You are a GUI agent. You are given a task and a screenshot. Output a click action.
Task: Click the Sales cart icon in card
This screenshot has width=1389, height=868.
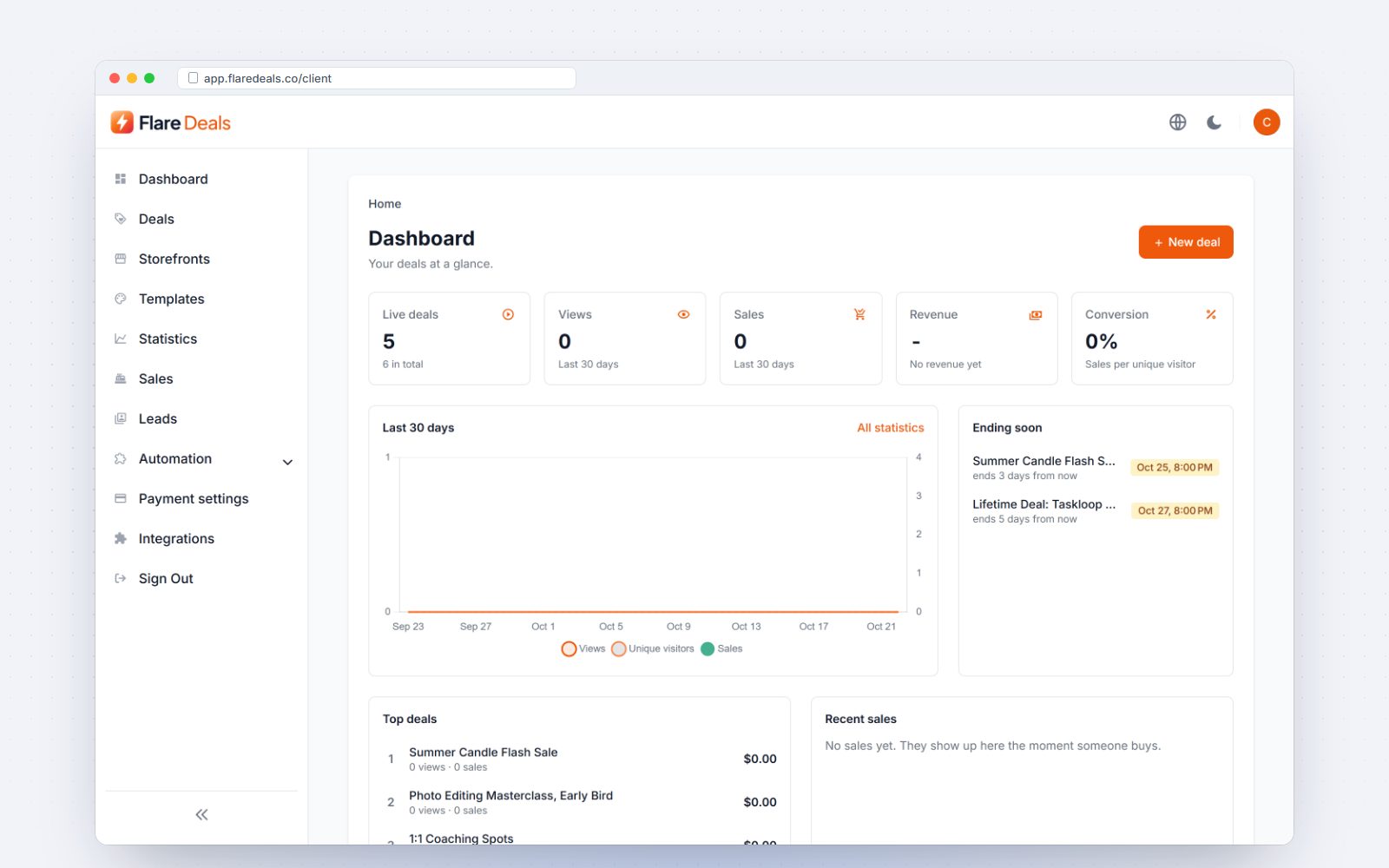(x=859, y=314)
